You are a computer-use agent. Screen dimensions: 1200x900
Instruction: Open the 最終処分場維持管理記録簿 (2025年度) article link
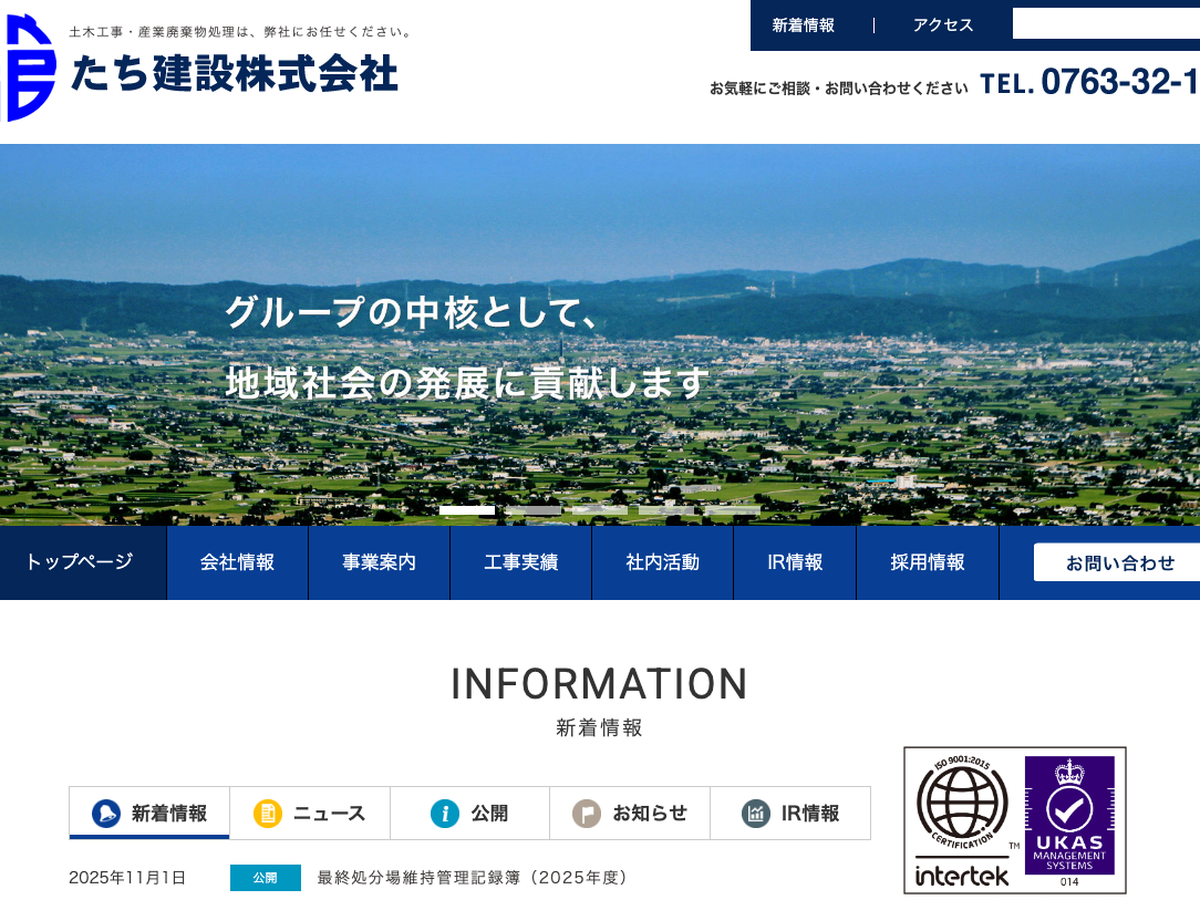(472, 878)
